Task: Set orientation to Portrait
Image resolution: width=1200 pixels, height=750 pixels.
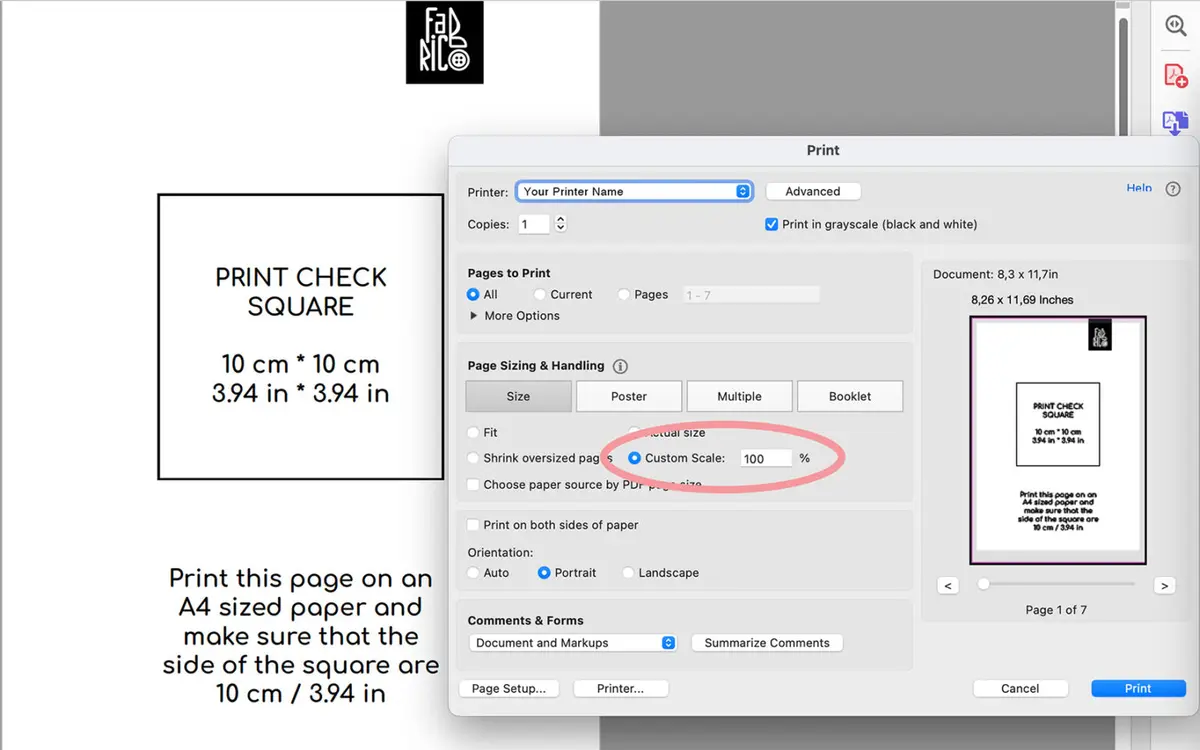Action: 544,573
